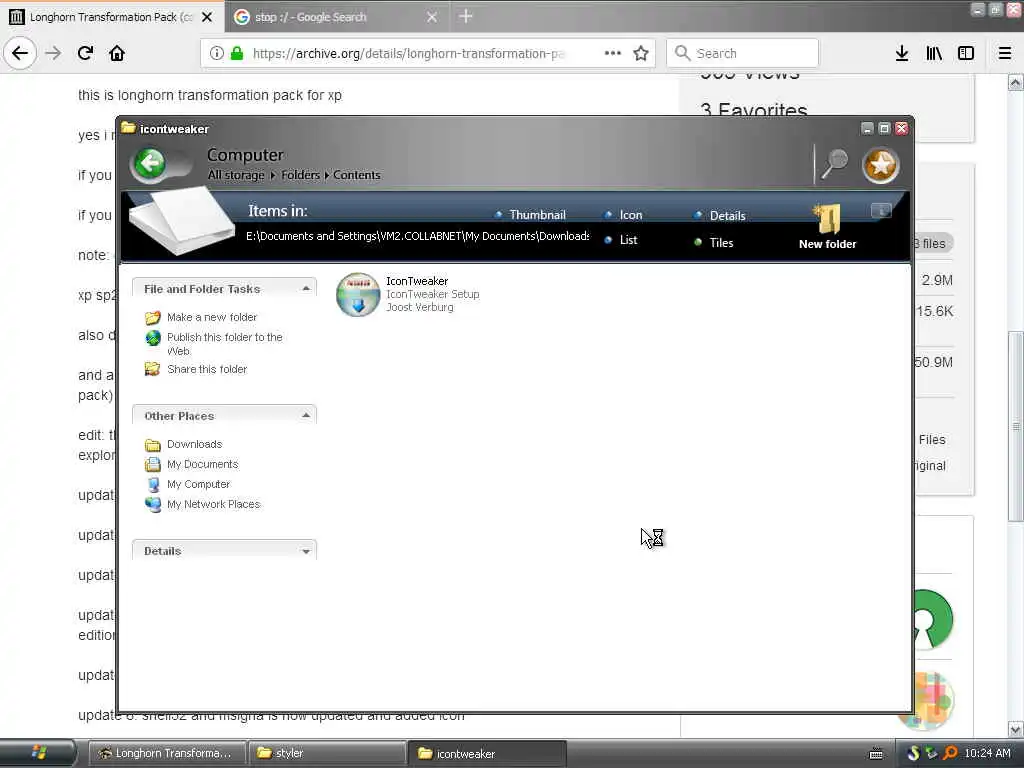Screen dimensions: 1024x768
Task: Click Share this folder
Action: [197, 369]
